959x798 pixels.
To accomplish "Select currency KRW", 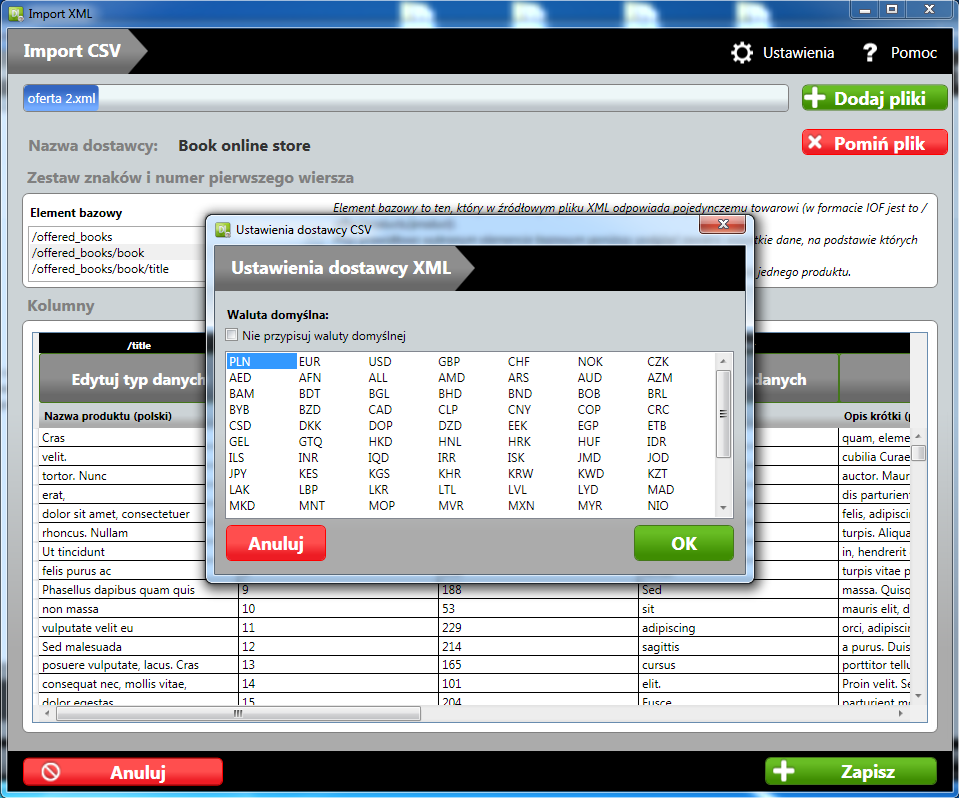I will pos(520,473).
